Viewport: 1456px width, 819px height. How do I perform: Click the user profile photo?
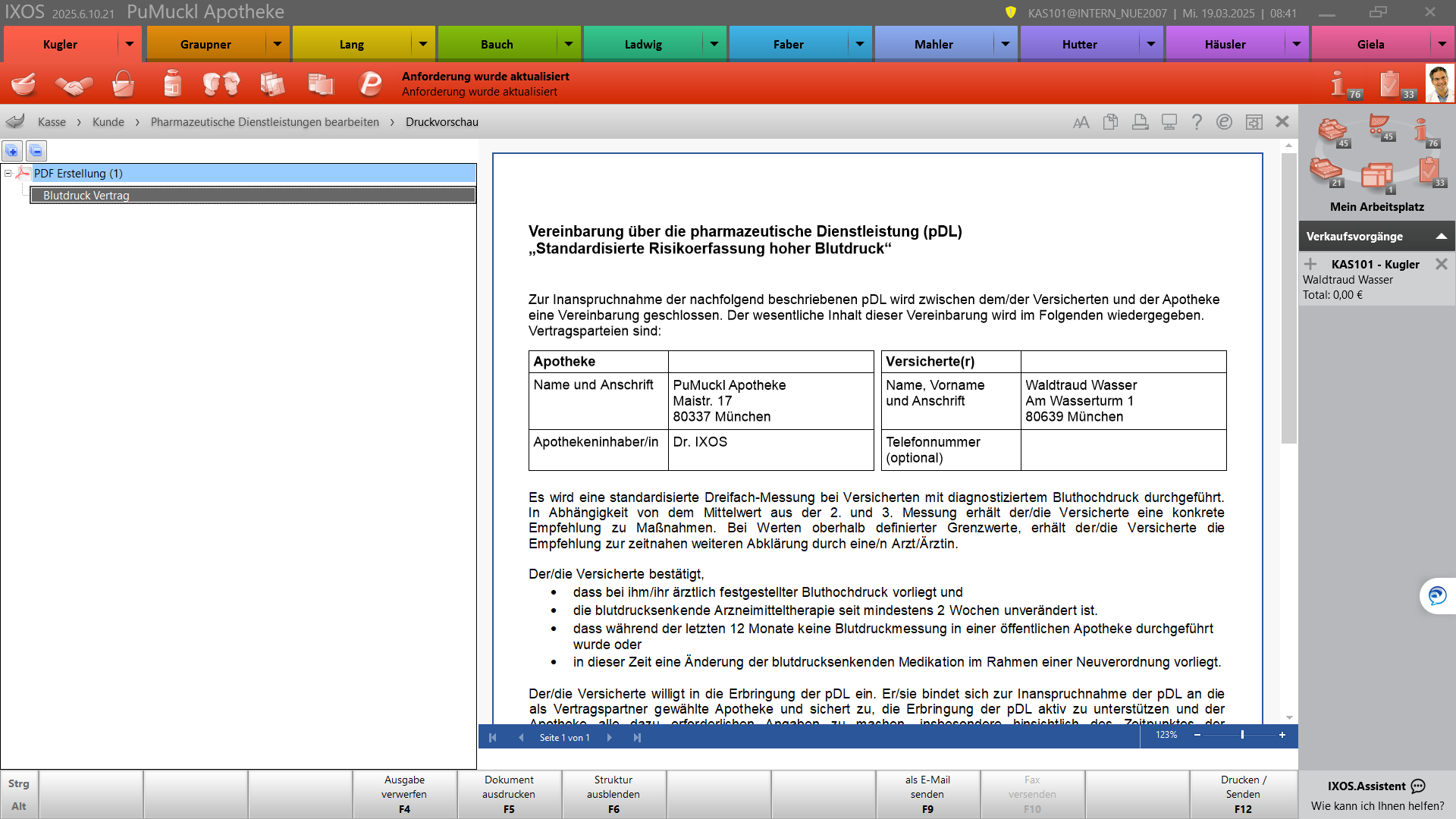[x=1439, y=83]
